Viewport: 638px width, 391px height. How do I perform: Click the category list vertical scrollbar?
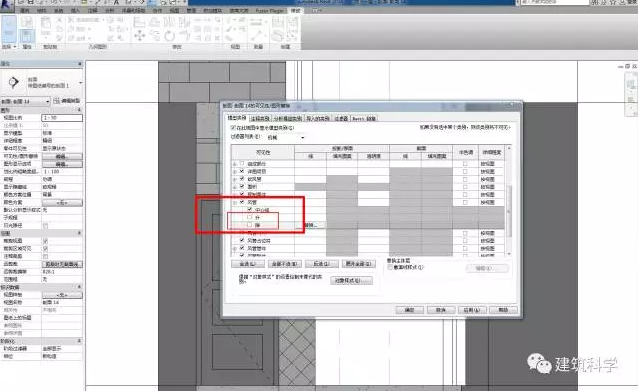508,210
